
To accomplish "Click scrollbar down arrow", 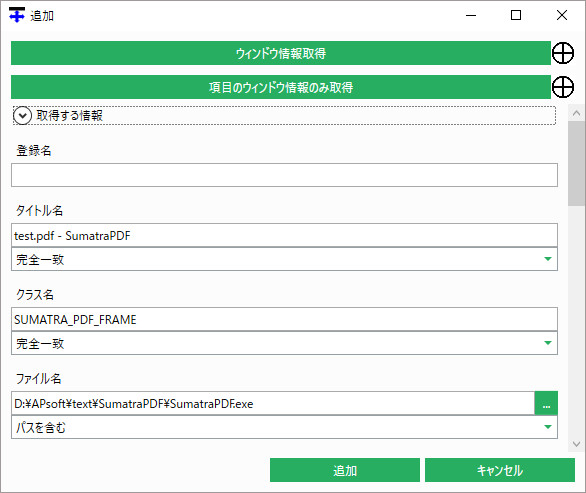I will [x=576, y=444].
